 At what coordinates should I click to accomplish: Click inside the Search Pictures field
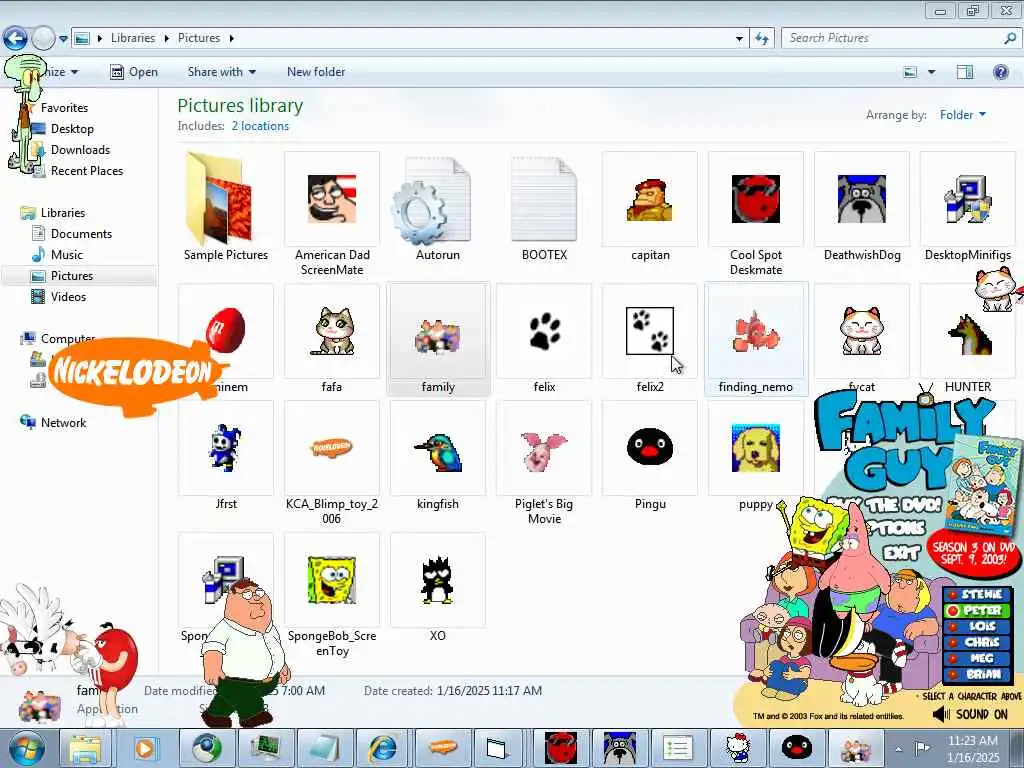point(894,39)
